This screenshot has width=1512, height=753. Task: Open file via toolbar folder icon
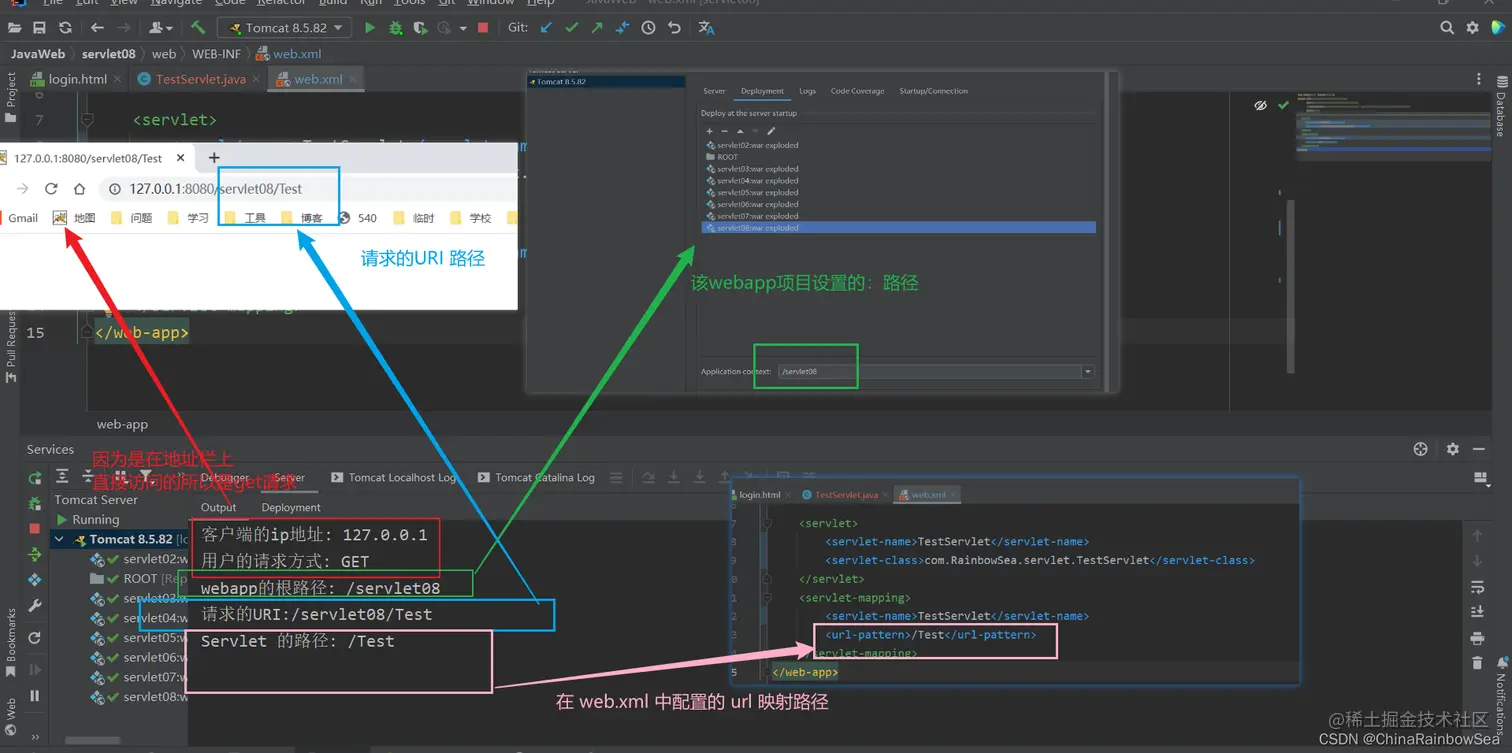14,28
